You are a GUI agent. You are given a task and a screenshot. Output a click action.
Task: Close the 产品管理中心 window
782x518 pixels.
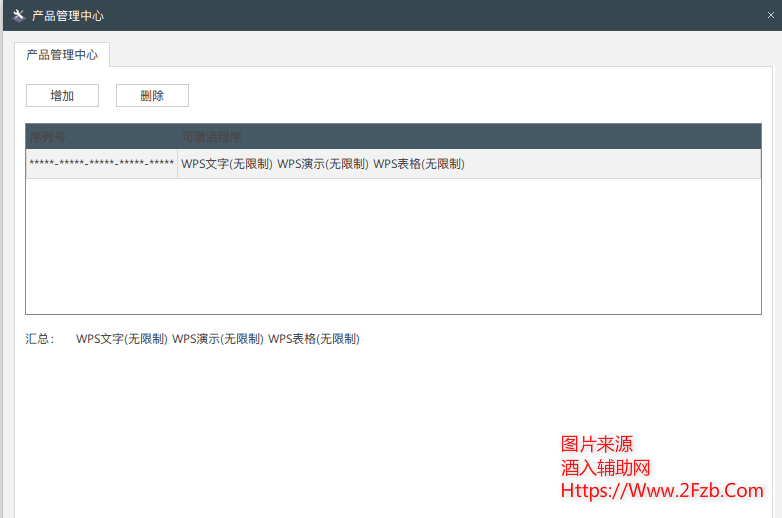pos(771,15)
